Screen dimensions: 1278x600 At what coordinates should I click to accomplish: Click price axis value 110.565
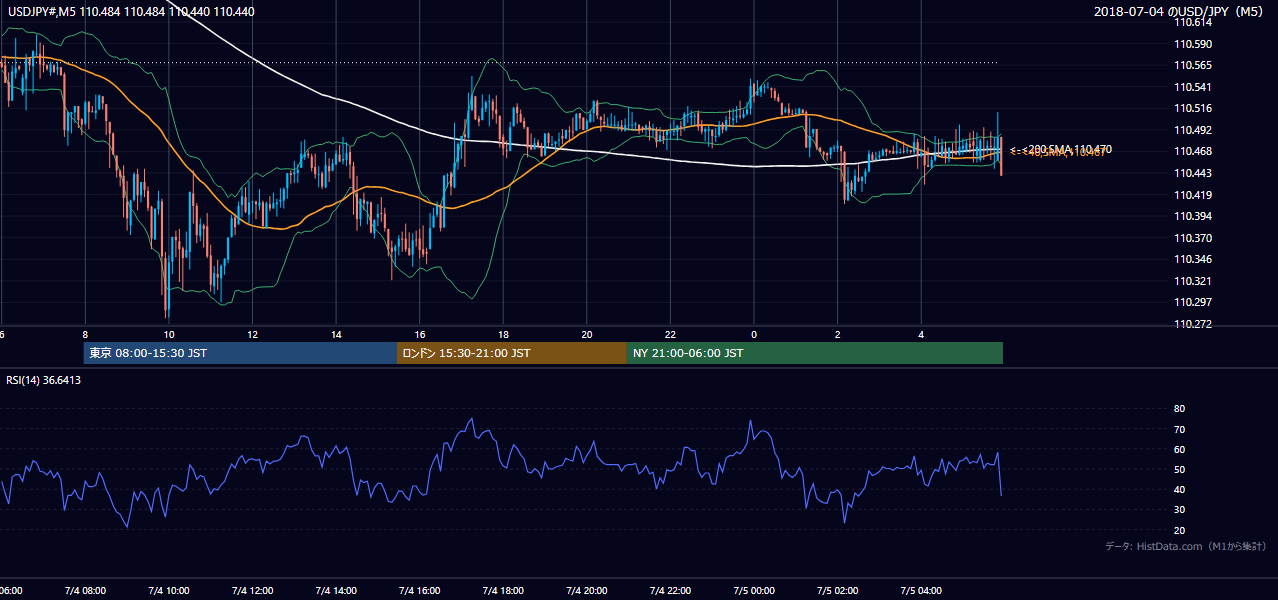(1192, 65)
